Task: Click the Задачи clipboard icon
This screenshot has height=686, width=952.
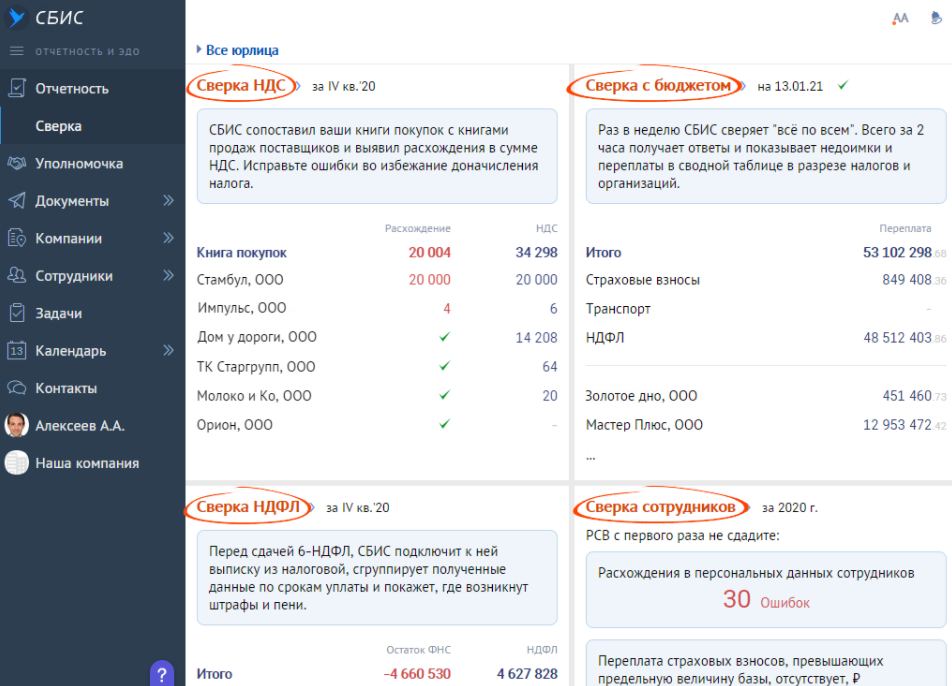Action: [x=16, y=313]
